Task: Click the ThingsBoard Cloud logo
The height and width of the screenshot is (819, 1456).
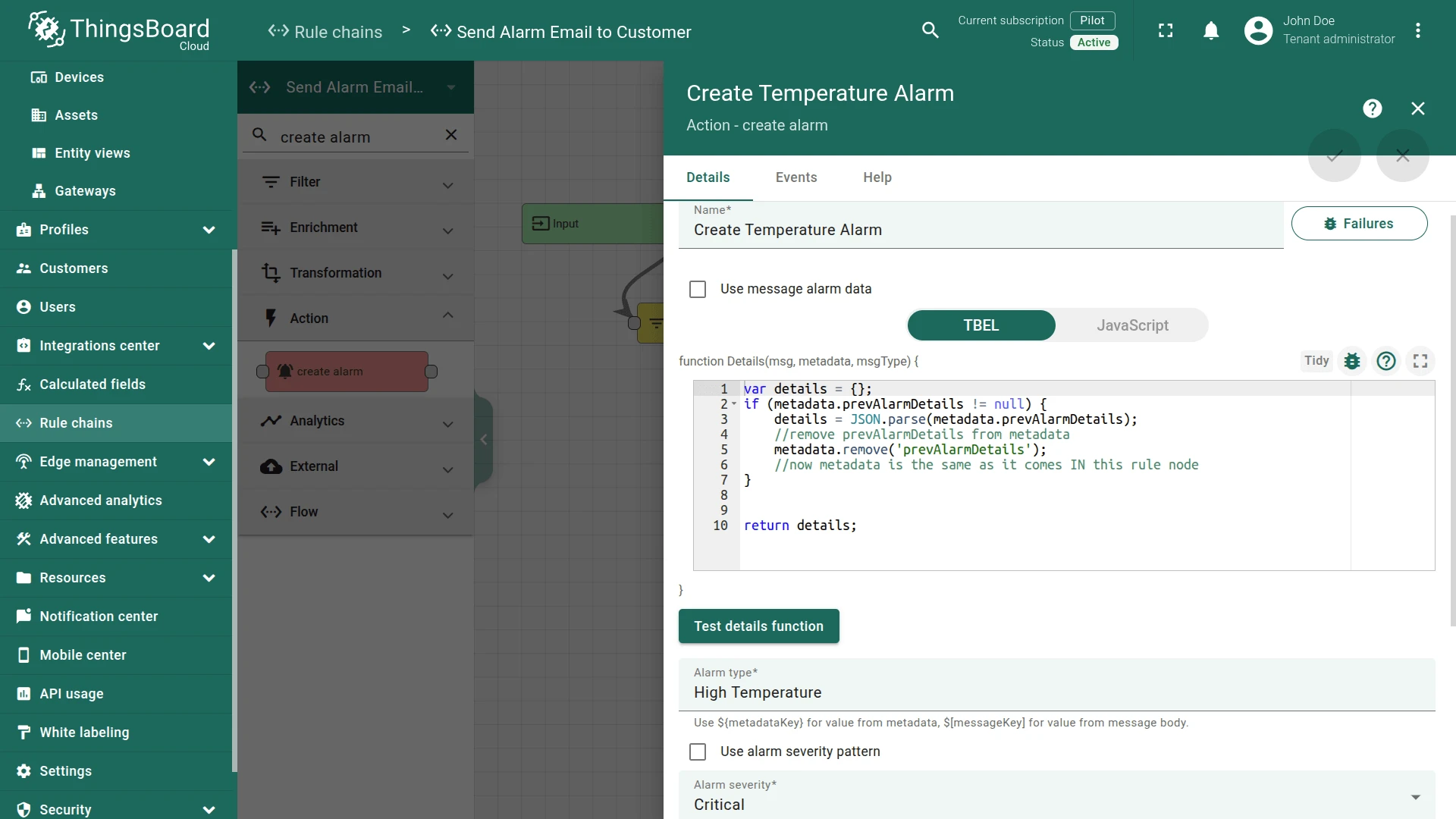Action: click(119, 30)
